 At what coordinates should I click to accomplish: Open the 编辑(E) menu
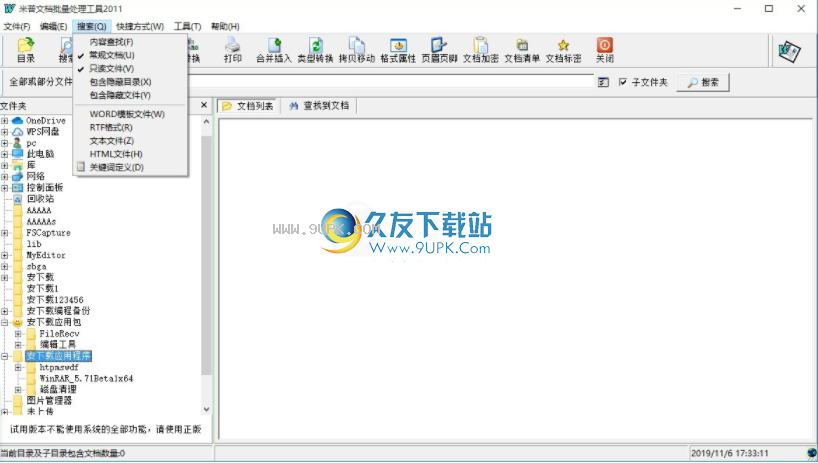tap(53, 26)
